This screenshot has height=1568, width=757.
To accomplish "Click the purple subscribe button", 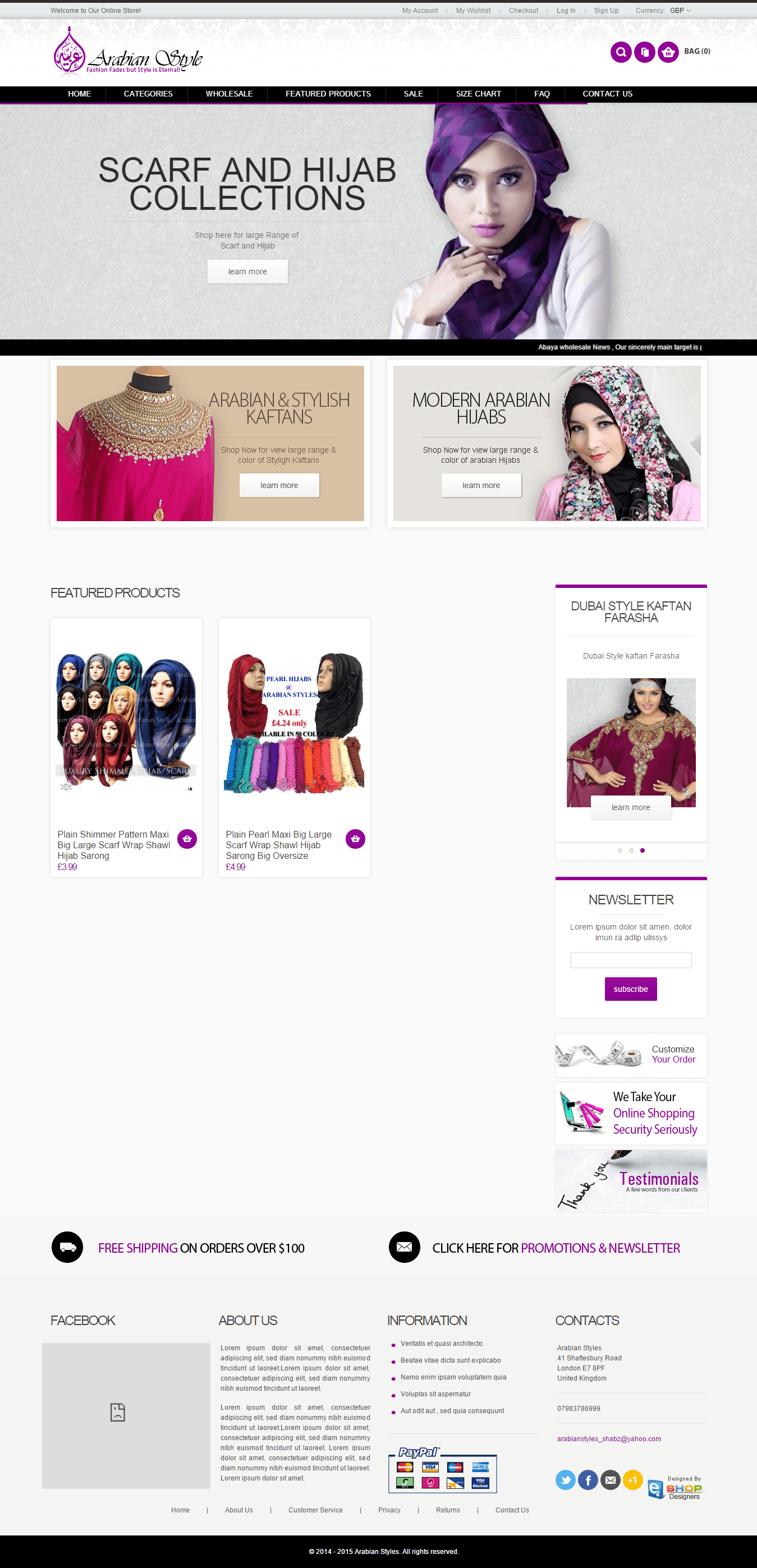I will pos(630,989).
